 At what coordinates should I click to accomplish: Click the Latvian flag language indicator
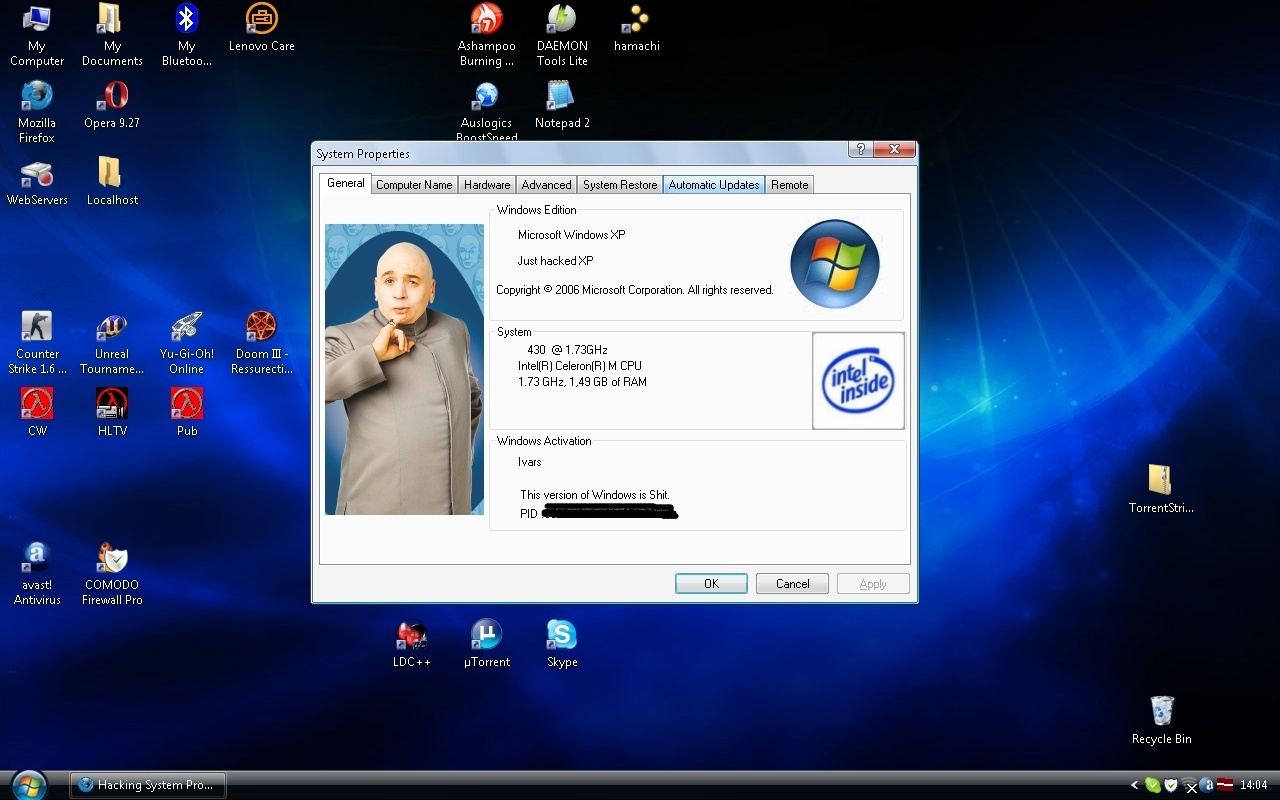(1225, 785)
